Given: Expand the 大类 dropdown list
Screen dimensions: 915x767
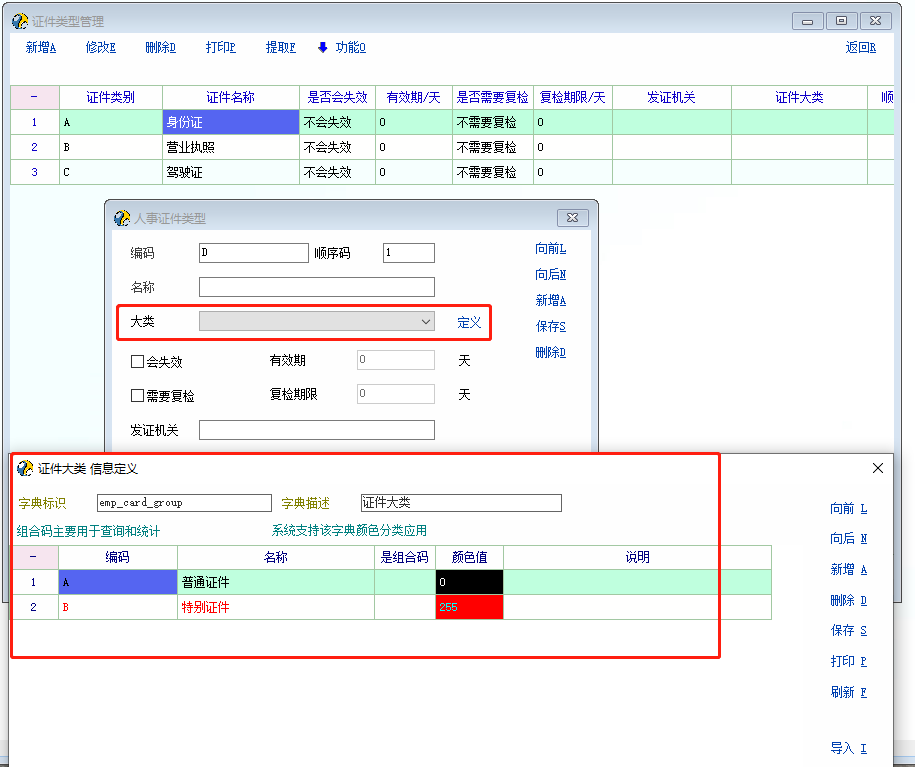Looking at the screenshot, I should (x=426, y=322).
